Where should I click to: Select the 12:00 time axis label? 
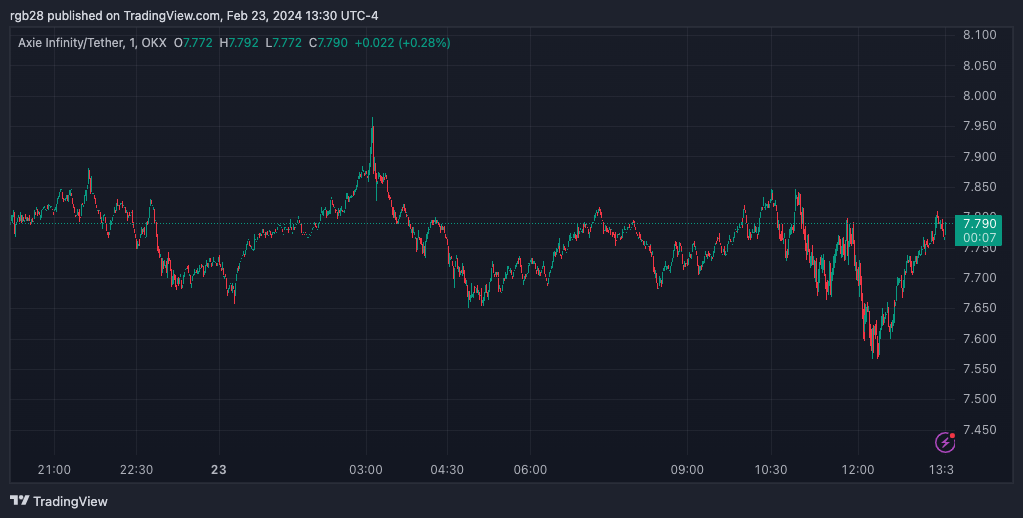(x=859, y=470)
